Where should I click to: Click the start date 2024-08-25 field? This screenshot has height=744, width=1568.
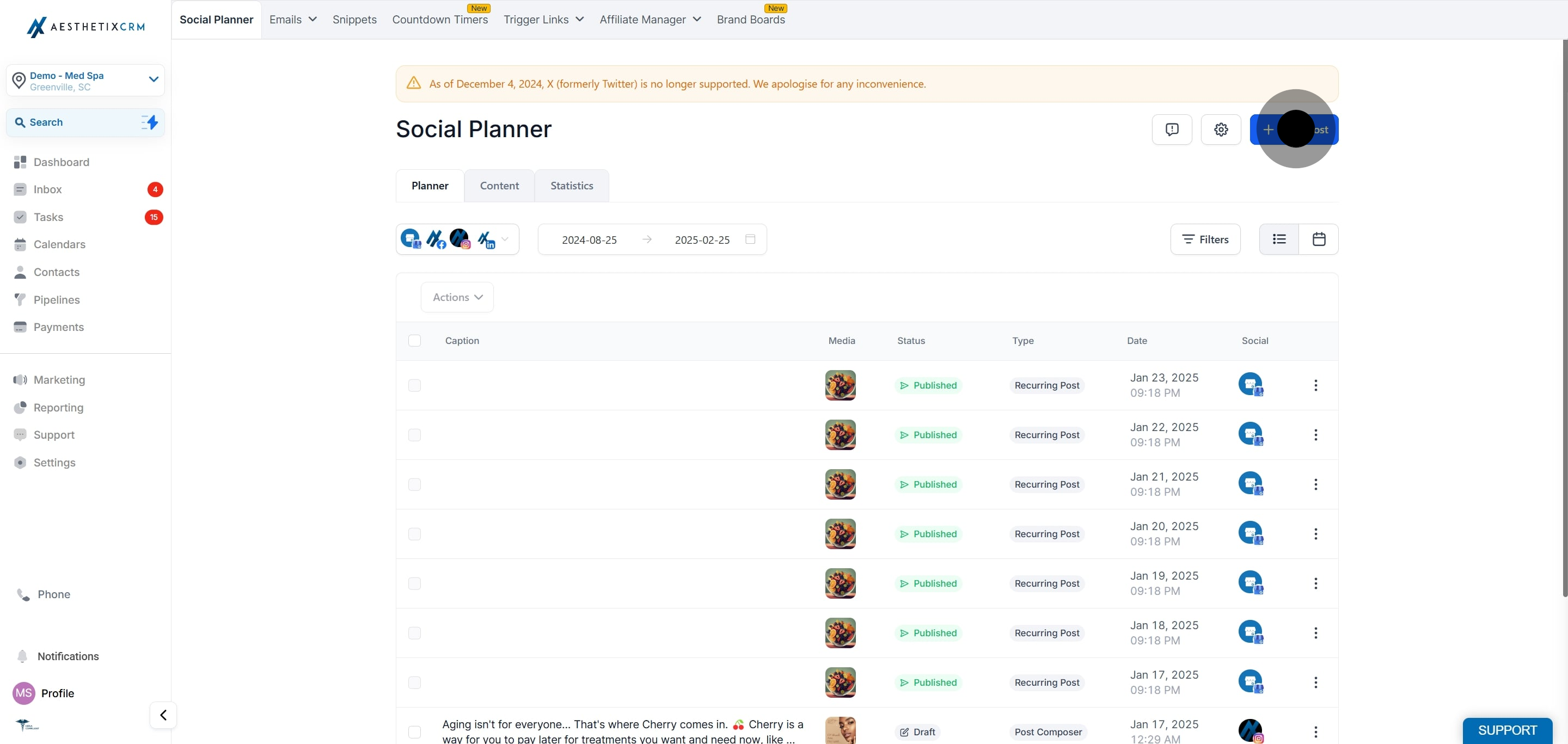pyautogui.click(x=589, y=239)
